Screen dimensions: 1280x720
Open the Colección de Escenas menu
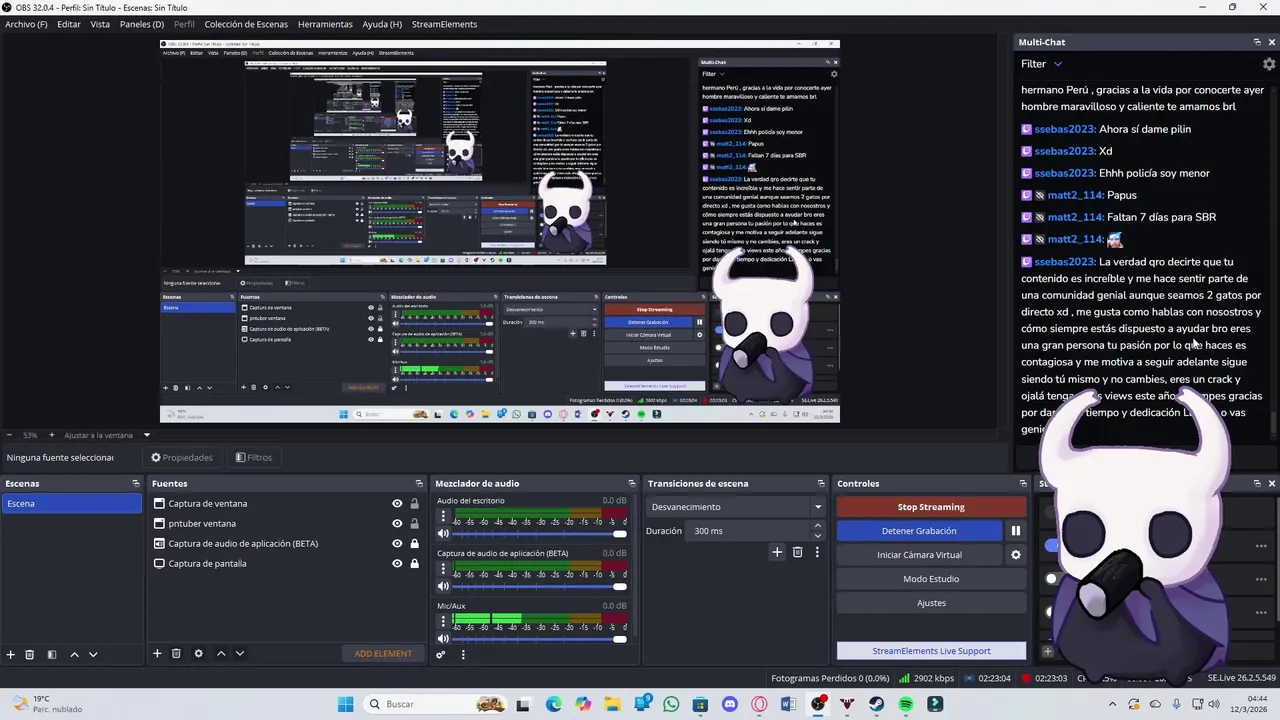point(246,24)
